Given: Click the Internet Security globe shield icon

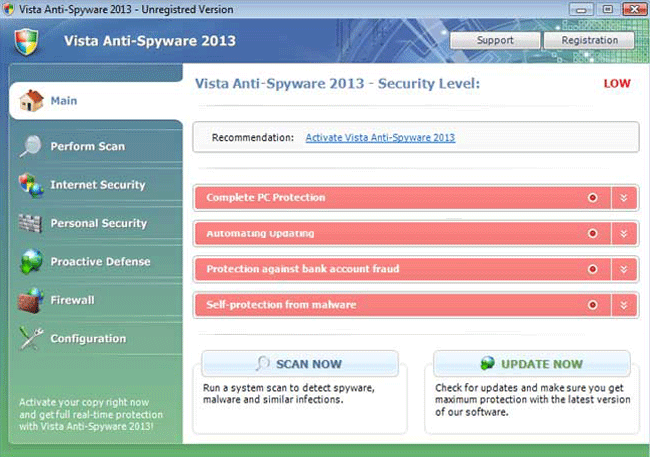Looking at the screenshot, I should tap(32, 185).
